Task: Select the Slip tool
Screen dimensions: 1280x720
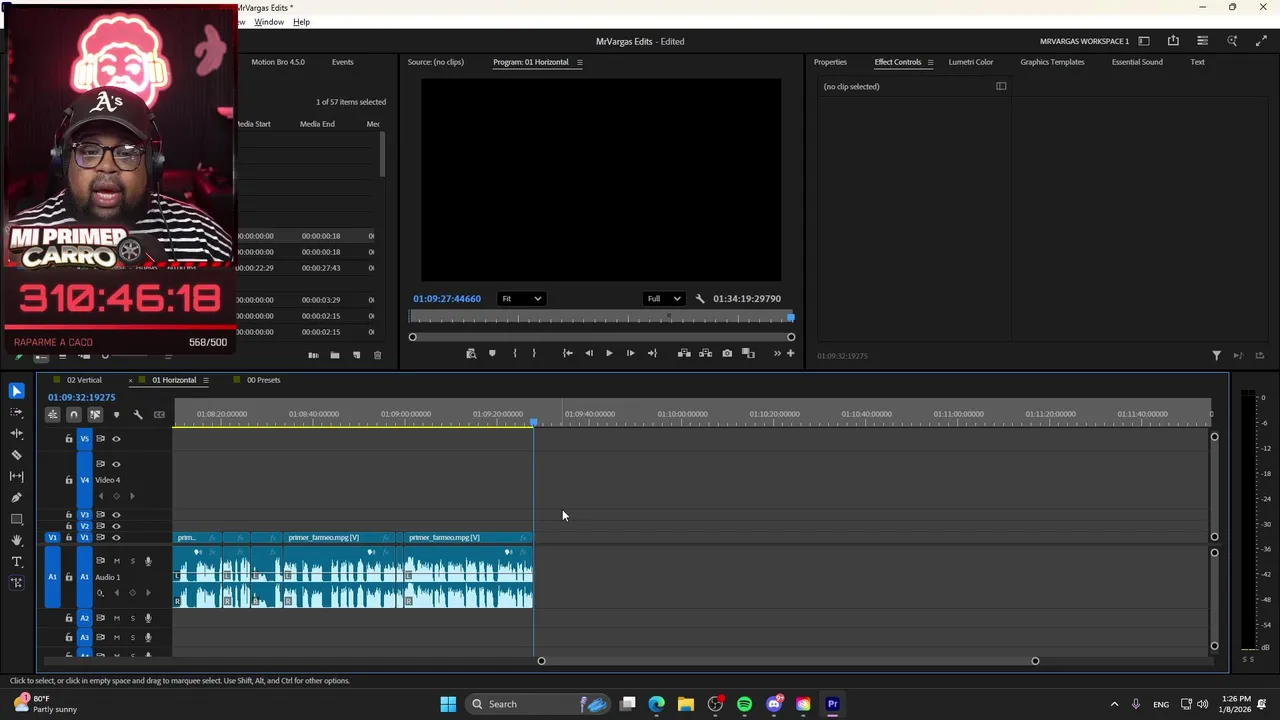Action: 16,476
